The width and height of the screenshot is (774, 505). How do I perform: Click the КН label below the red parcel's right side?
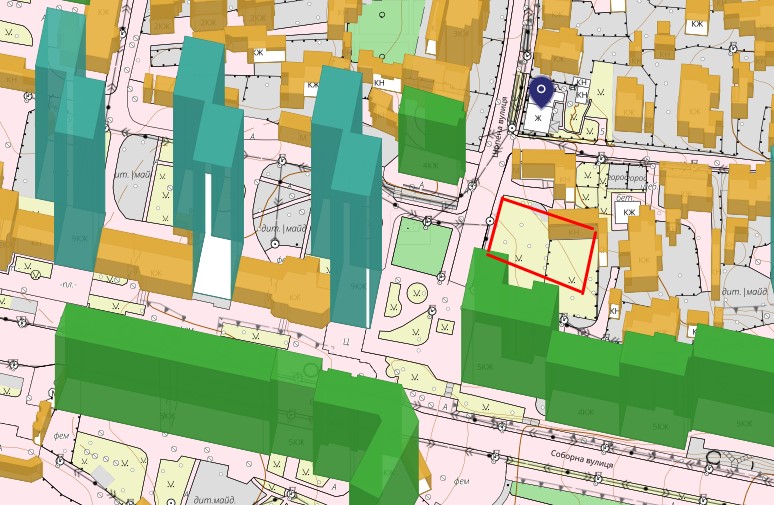click(x=614, y=311)
